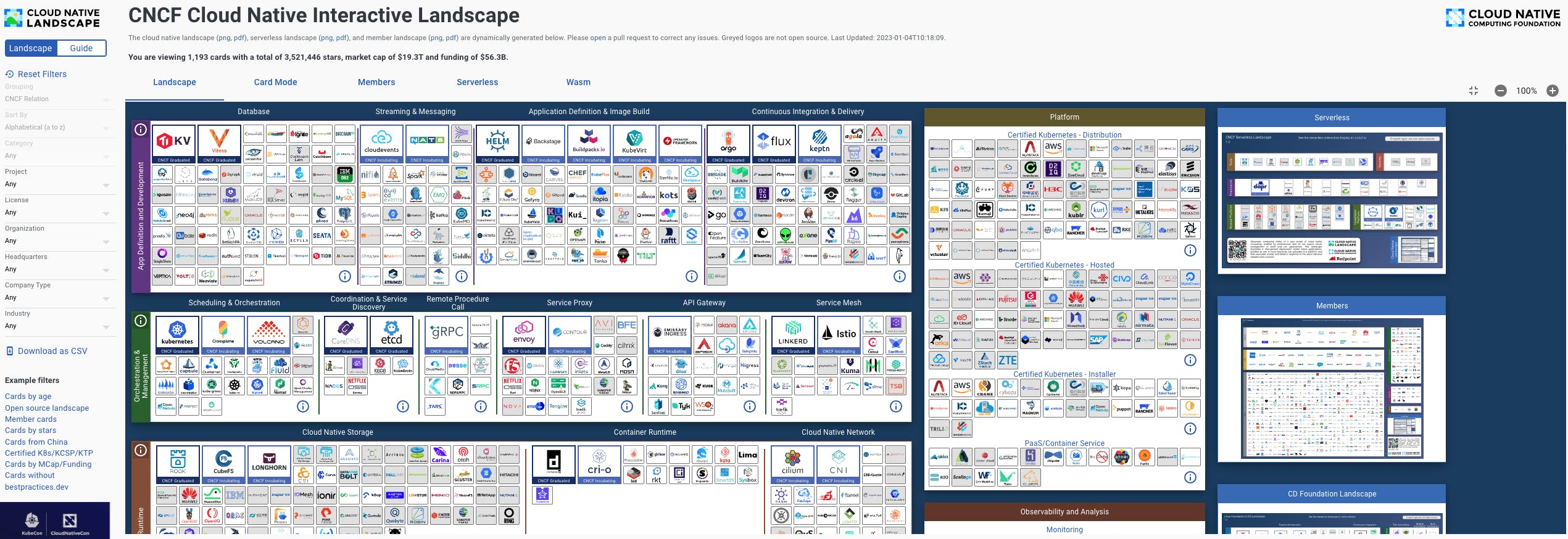Click Reset Filters
1568x539 pixels.
[36, 74]
